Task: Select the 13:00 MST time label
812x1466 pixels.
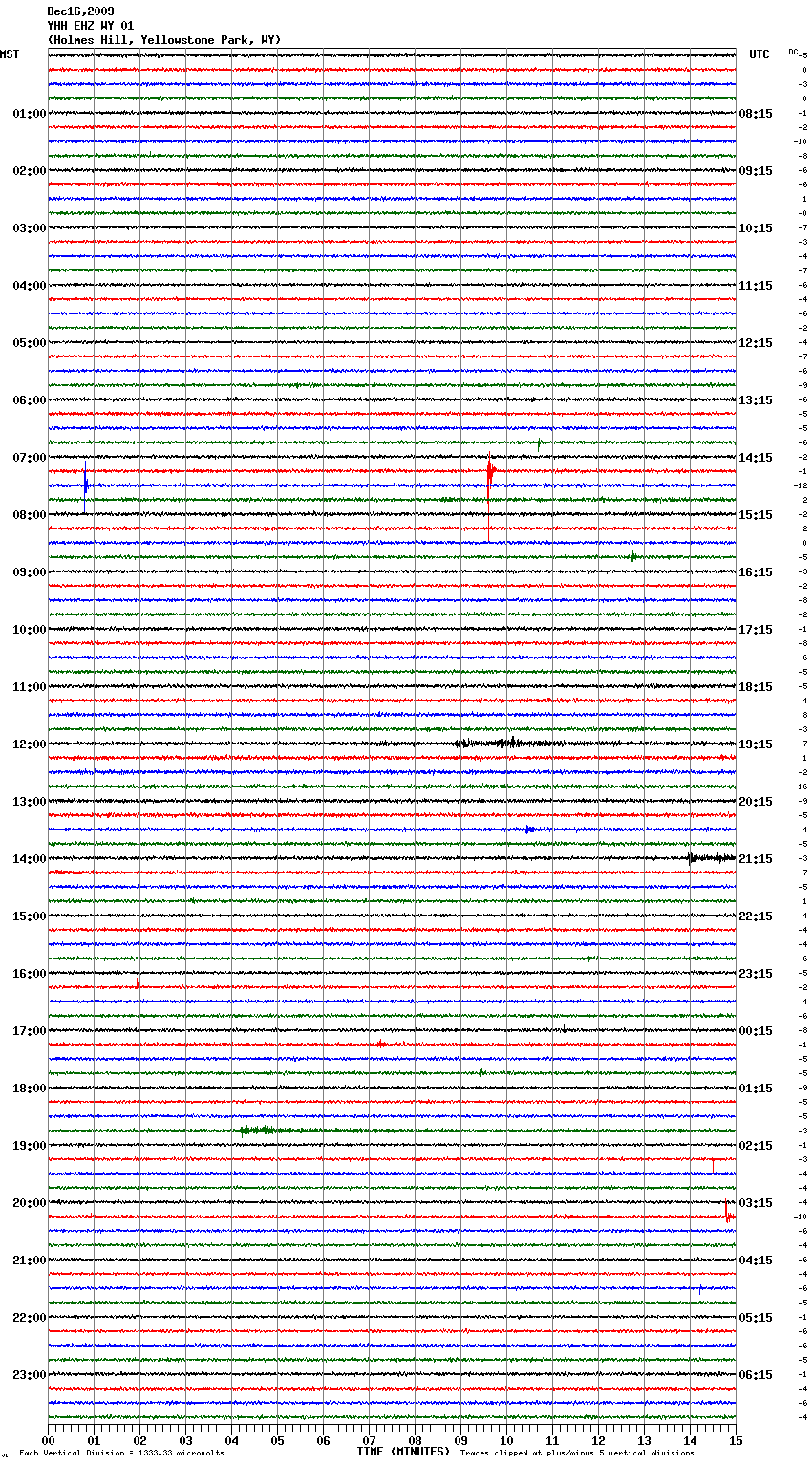Action: point(30,802)
